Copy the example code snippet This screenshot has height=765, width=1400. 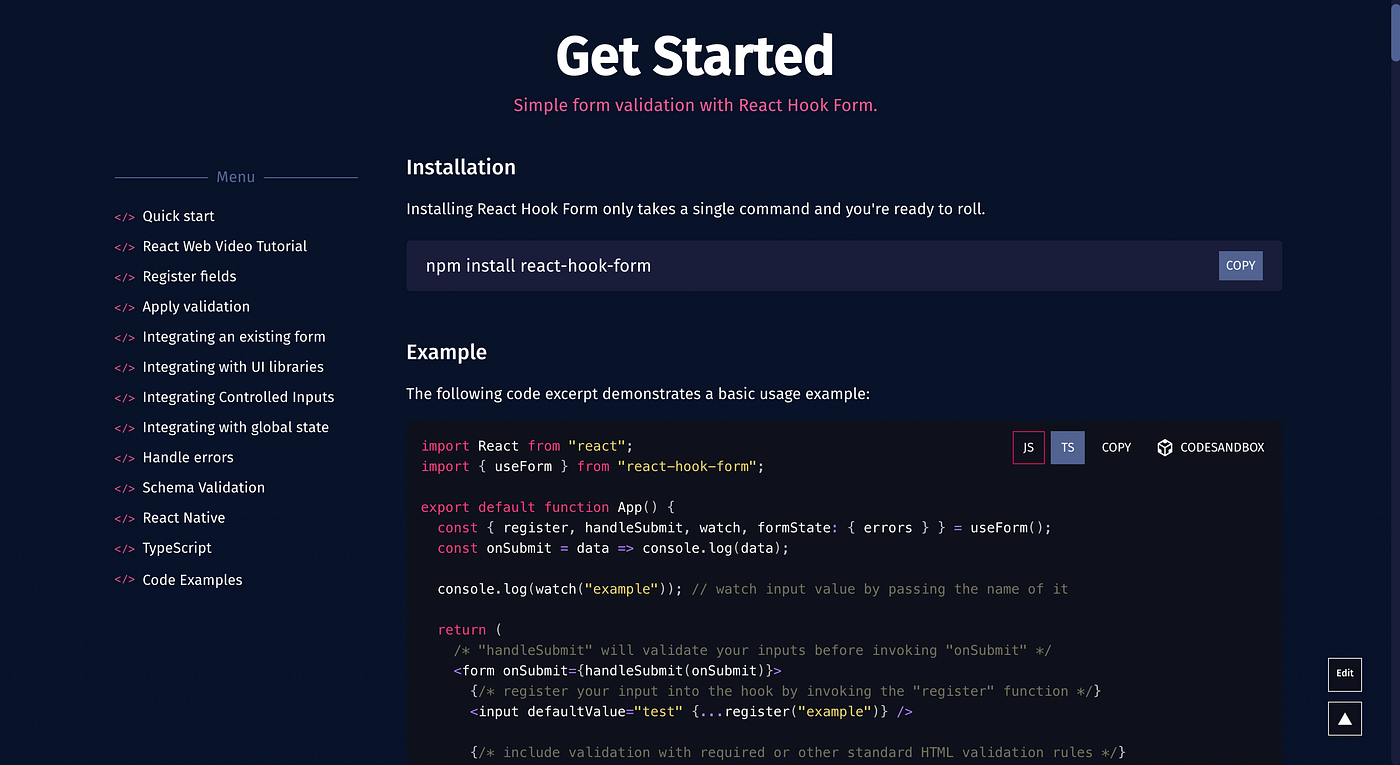tap(1116, 448)
